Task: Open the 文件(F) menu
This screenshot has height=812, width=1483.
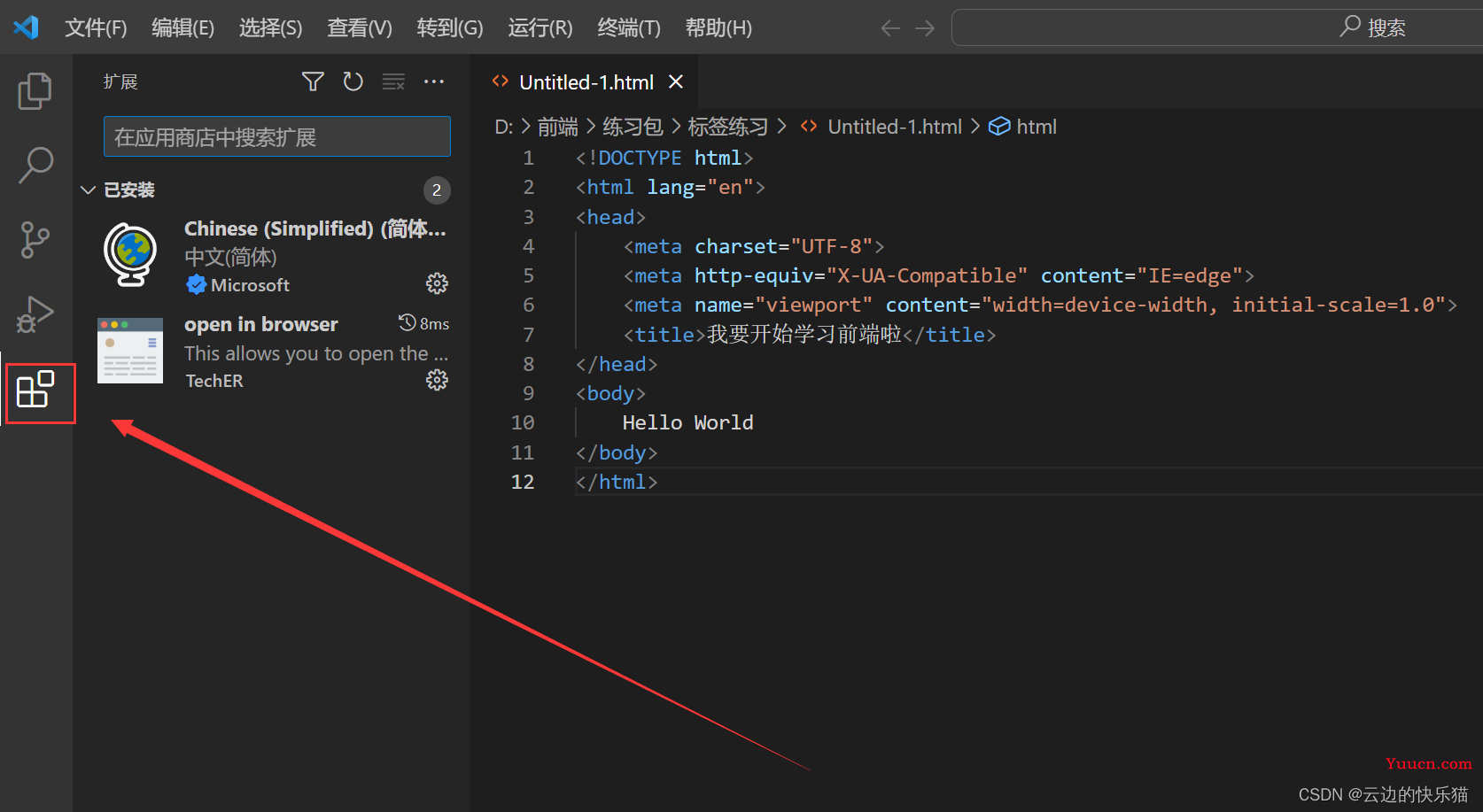Action: (x=96, y=28)
